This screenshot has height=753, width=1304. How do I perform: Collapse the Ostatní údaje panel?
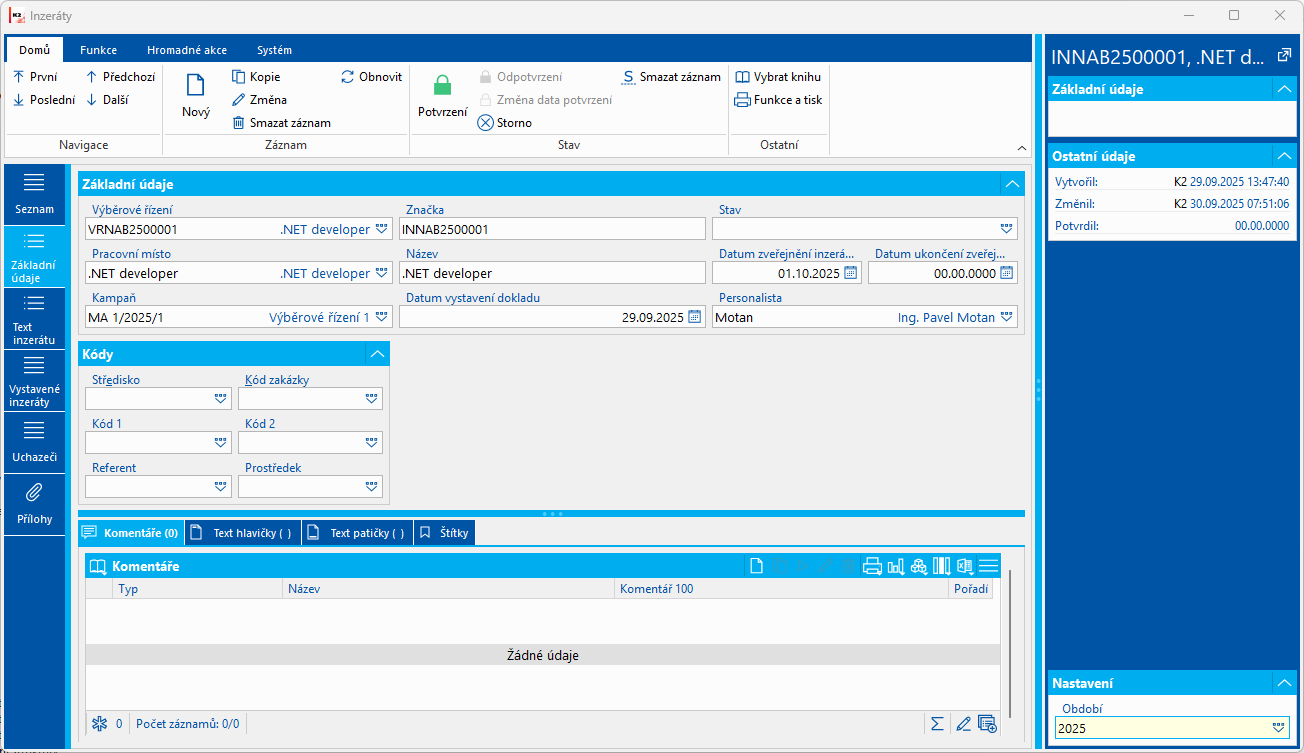(x=1284, y=156)
